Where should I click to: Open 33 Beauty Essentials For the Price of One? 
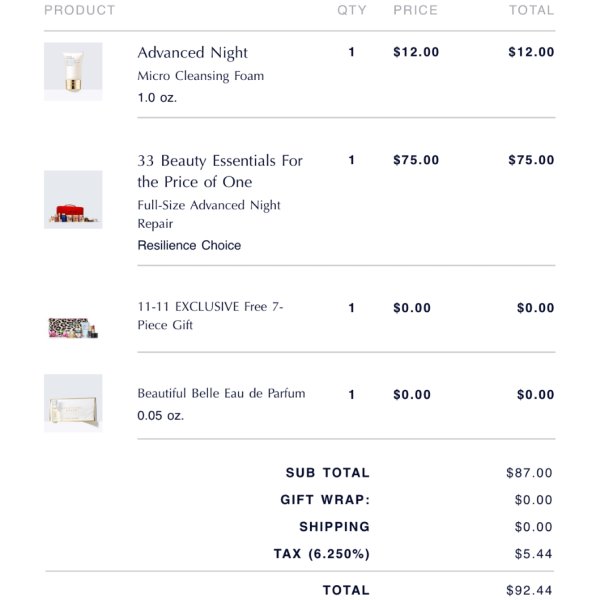click(x=220, y=171)
